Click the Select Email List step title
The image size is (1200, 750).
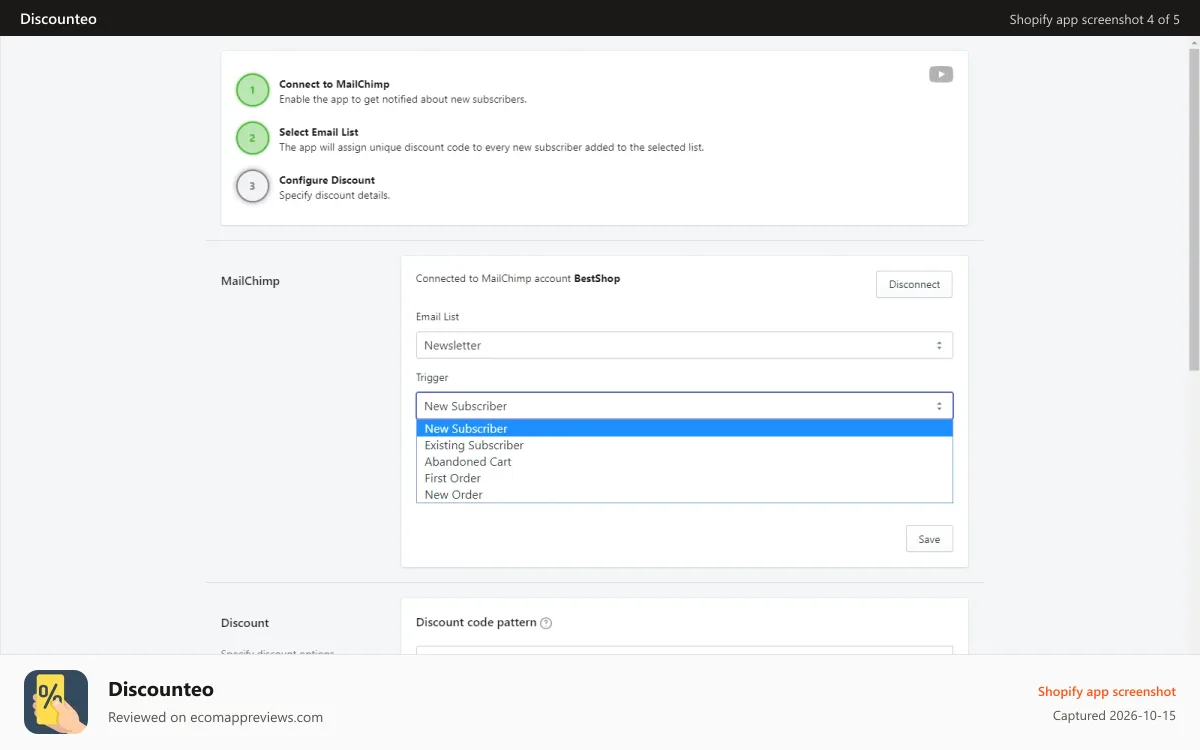[318, 132]
